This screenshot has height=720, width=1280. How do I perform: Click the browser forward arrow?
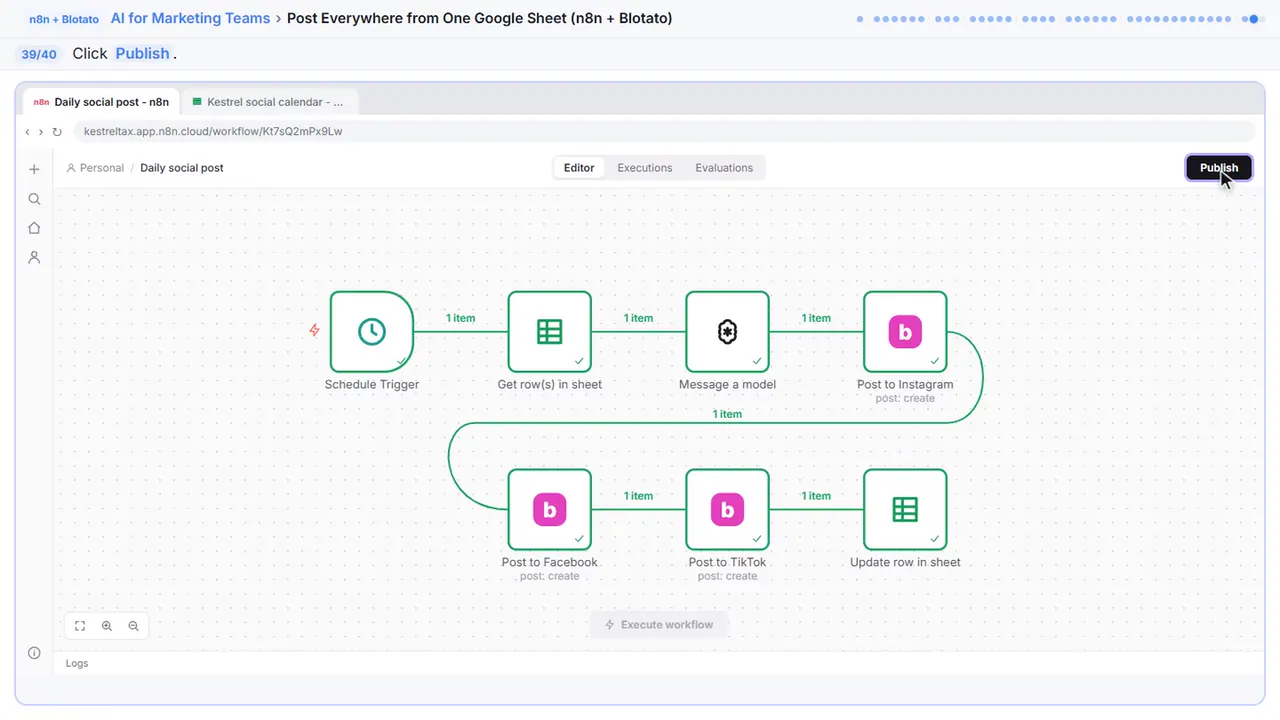click(x=40, y=131)
